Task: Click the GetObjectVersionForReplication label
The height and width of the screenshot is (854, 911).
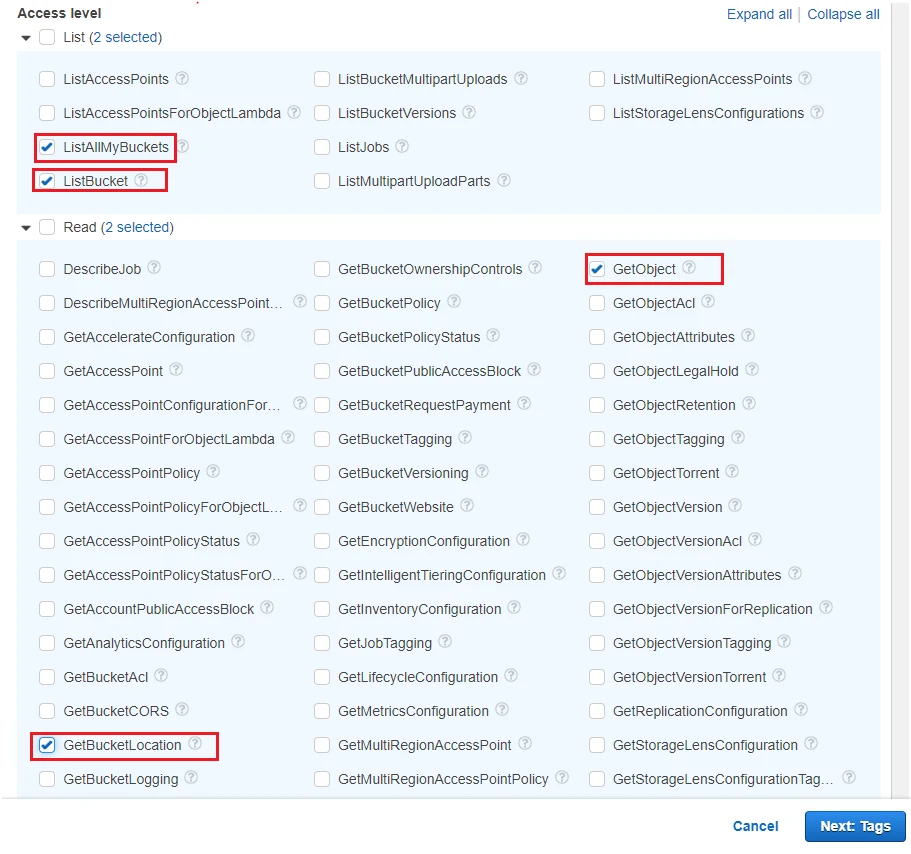Action: [x=712, y=609]
